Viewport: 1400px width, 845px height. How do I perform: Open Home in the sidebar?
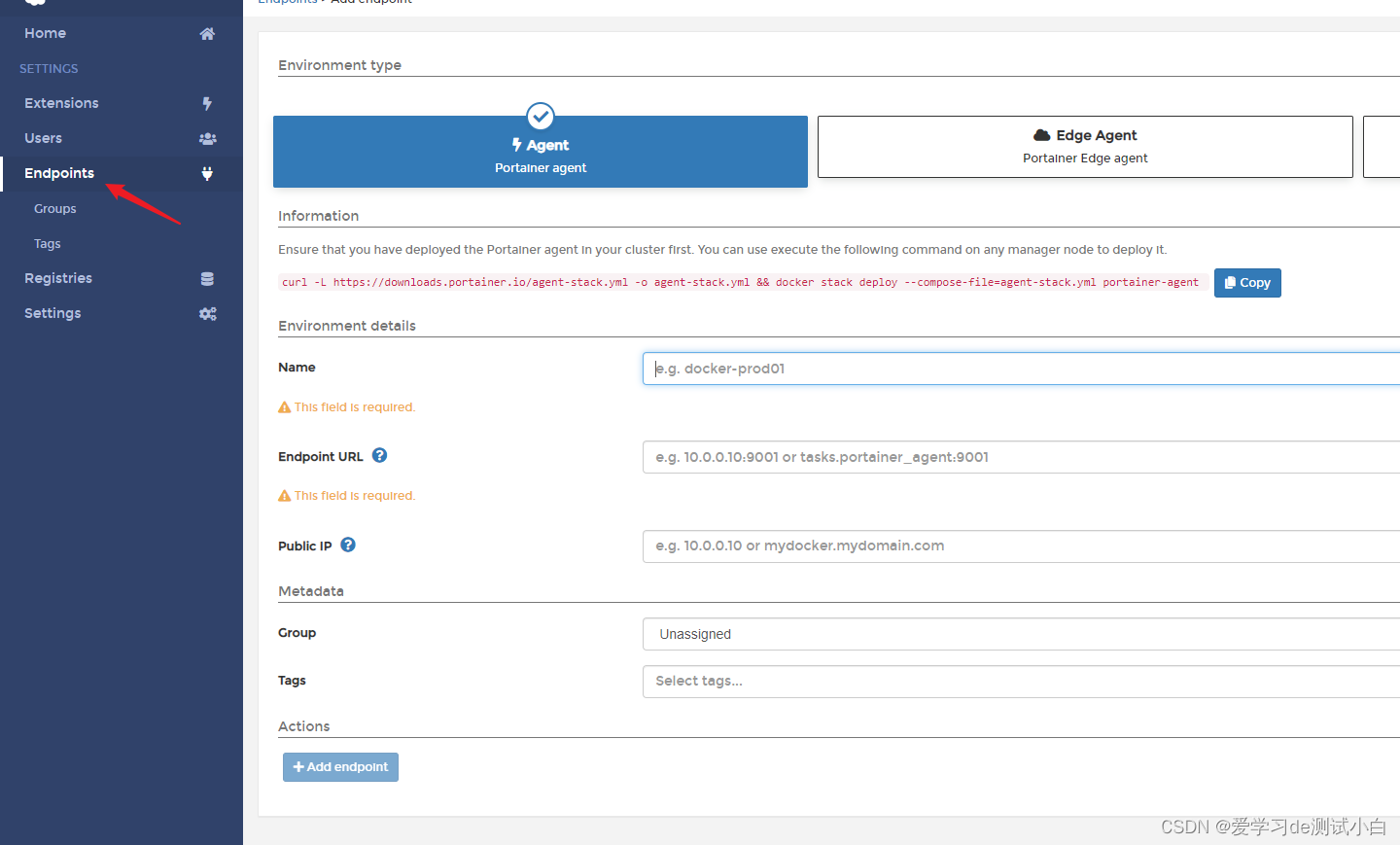121,33
